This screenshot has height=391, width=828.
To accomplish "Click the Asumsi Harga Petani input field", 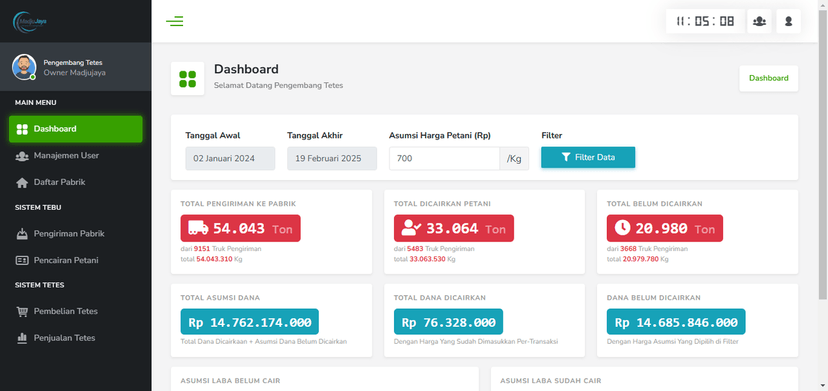I will 445,159.
